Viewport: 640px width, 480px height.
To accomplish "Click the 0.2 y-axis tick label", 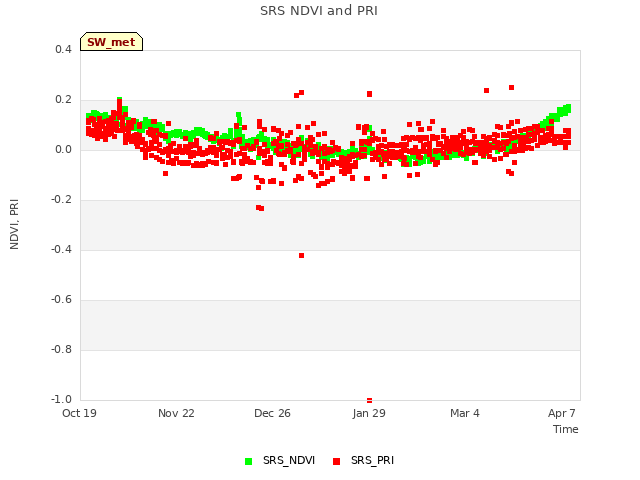I will click(63, 100).
